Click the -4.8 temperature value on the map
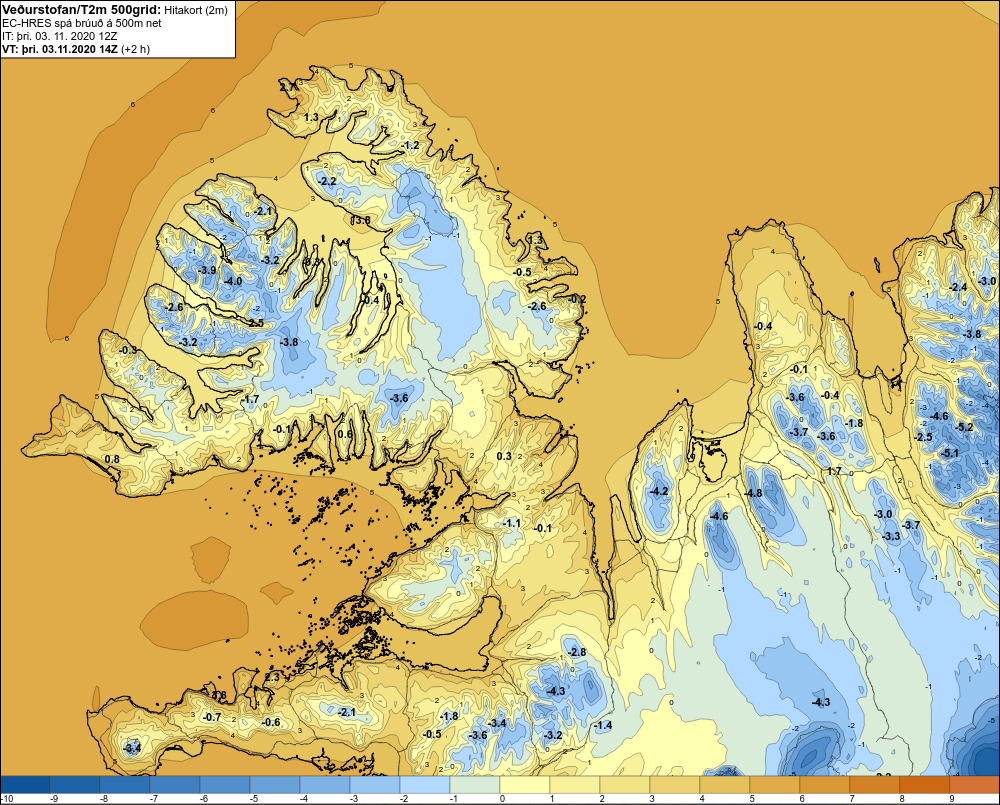1000x805 pixels. tap(753, 493)
